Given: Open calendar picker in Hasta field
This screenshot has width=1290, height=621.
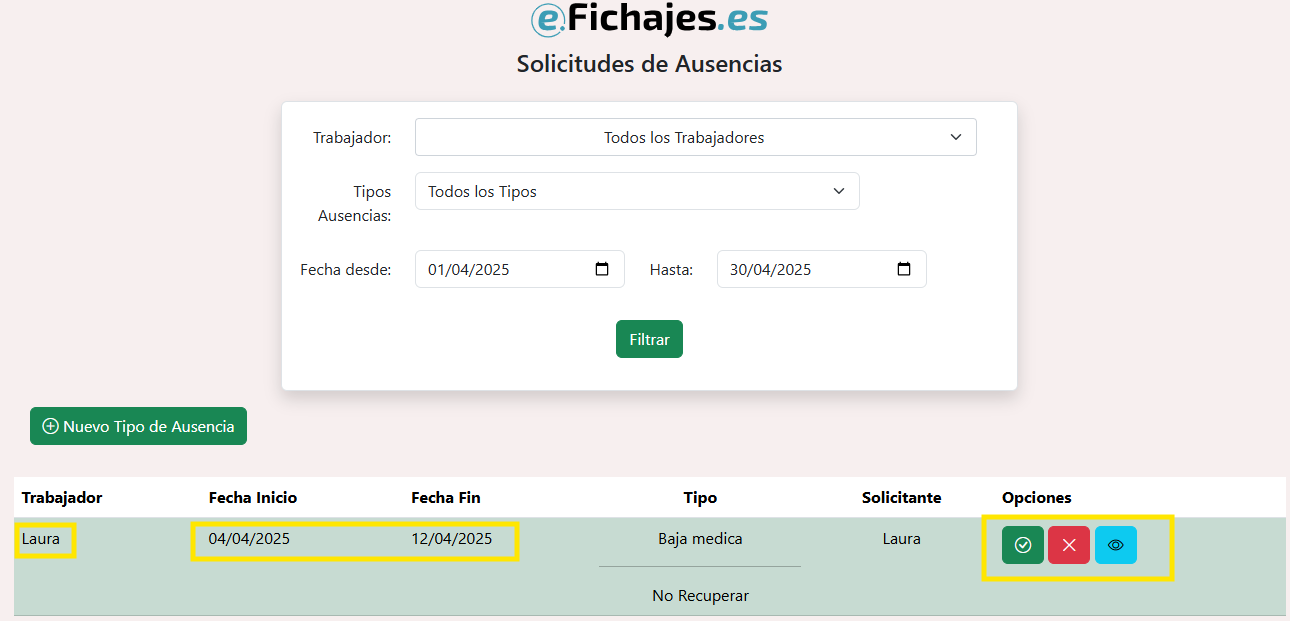Looking at the screenshot, I should pyautogui.click(x=904, y=269).
